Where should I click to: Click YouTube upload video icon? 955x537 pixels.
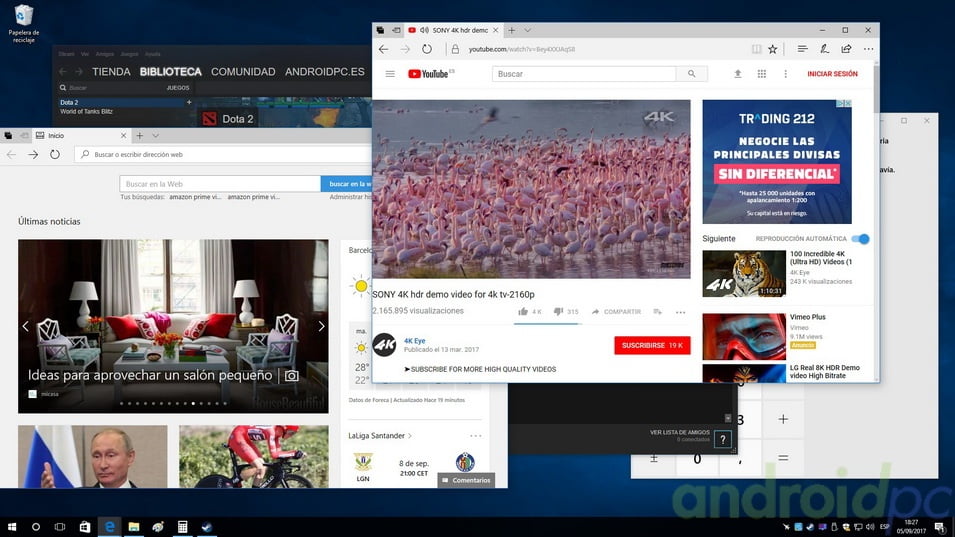[738, 74]
